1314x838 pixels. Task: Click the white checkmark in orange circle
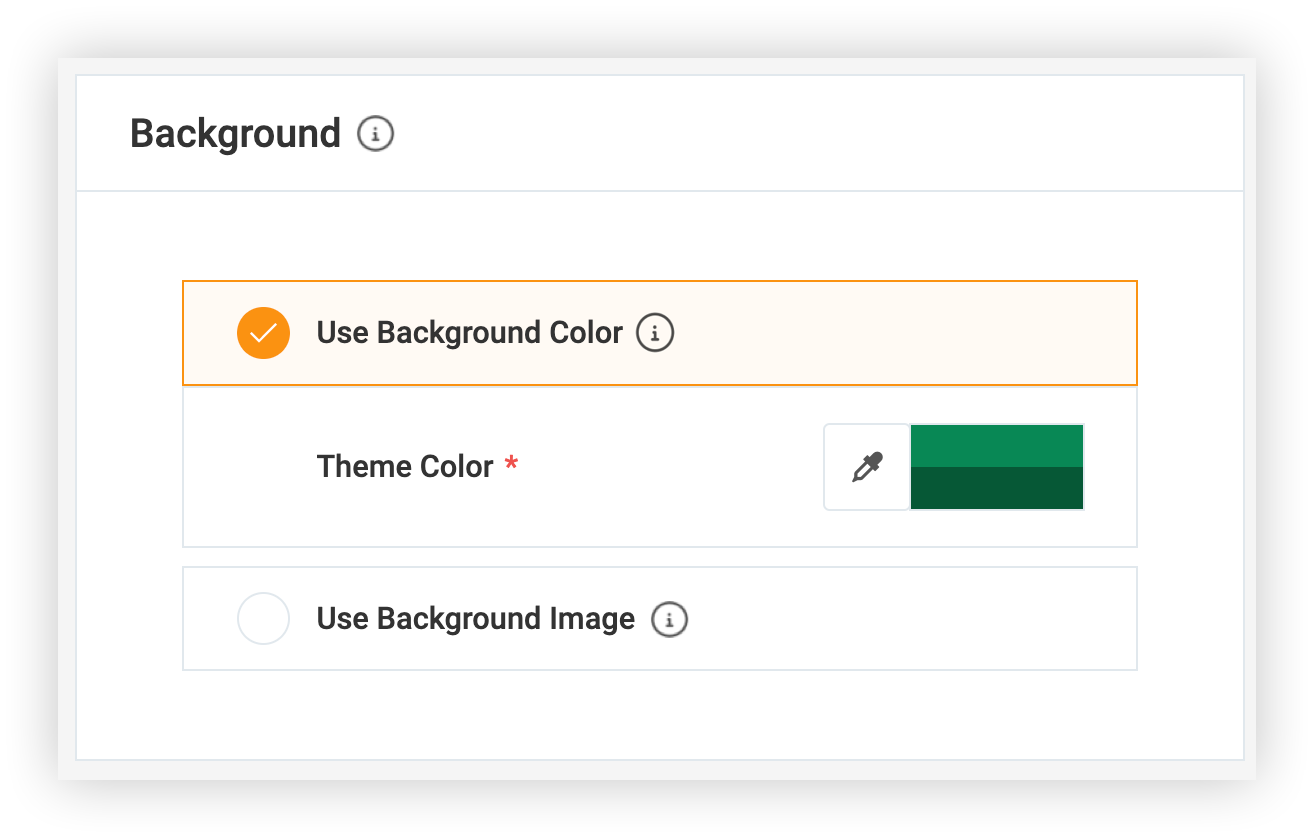pos(263,333)
